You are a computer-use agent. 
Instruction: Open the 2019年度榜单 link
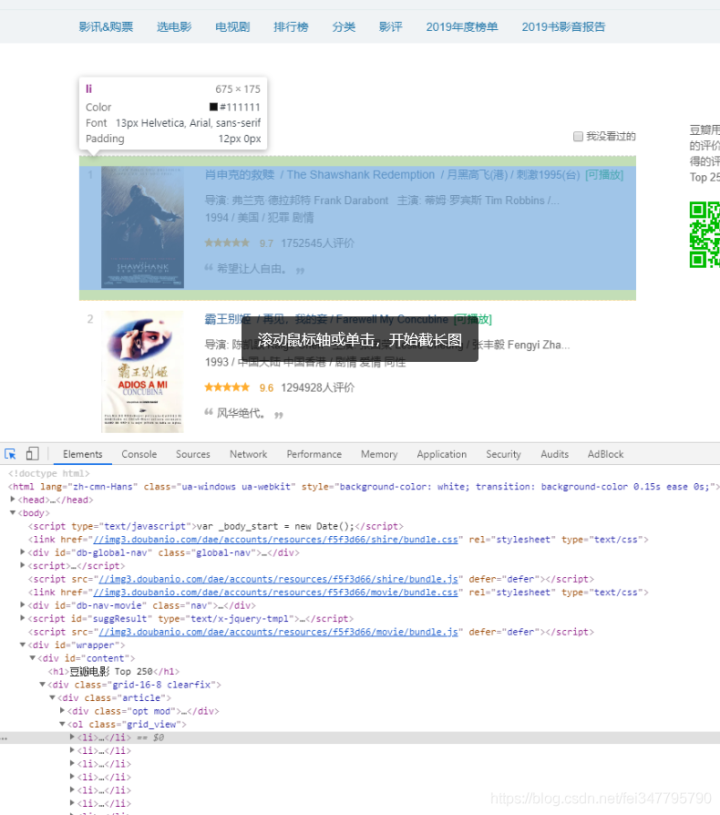pyautogui.click(x=462, y=27)
